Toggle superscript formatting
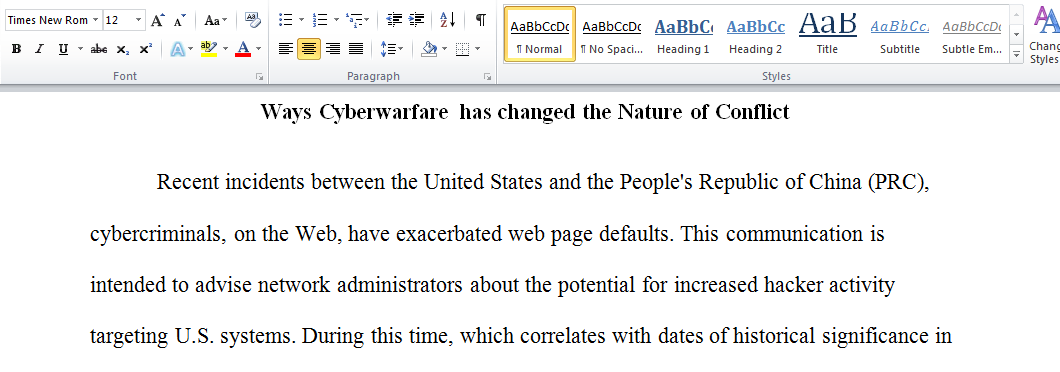Screen dimensions: 1060x372 [145, 49]
